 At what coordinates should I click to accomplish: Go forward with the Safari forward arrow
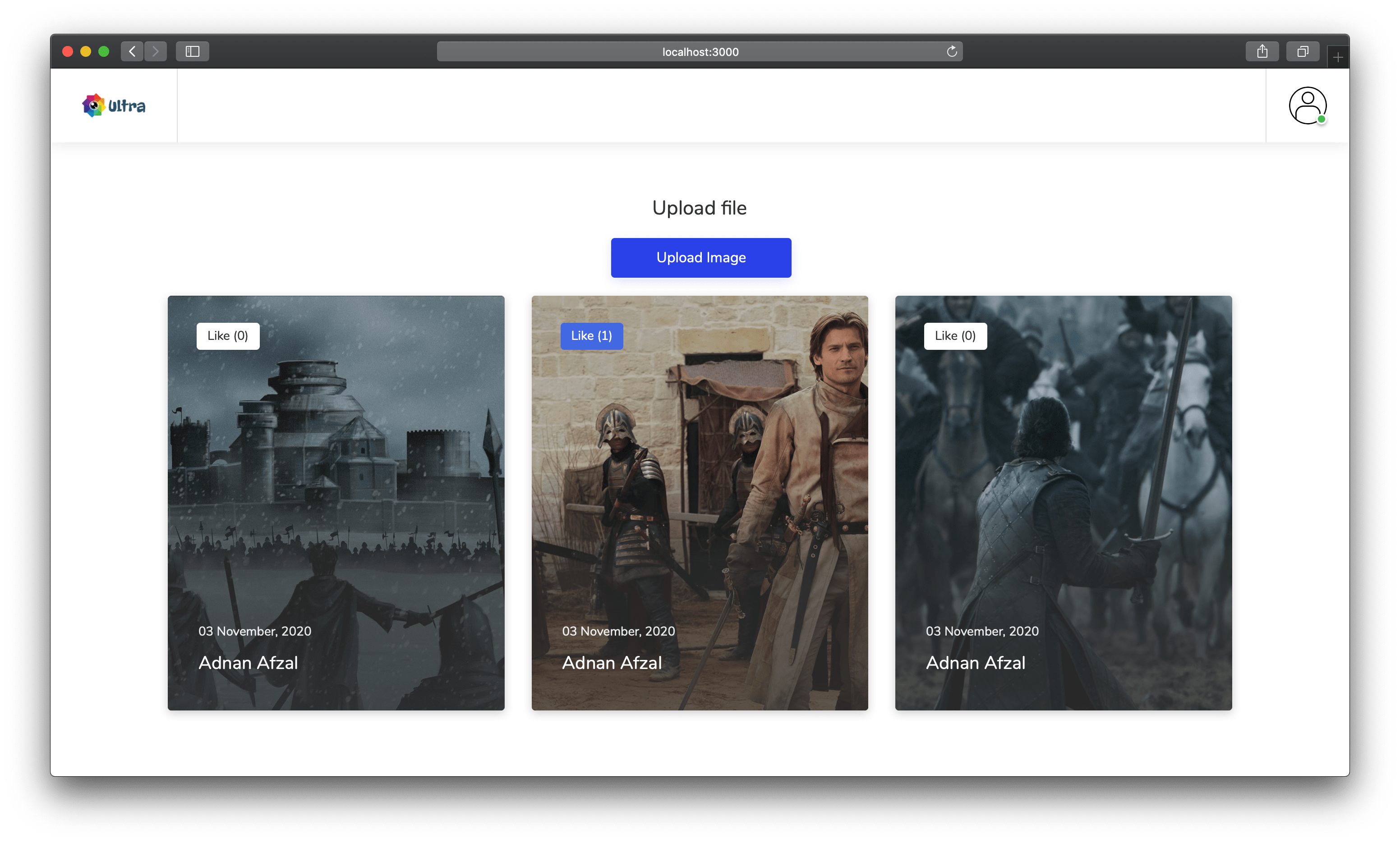click(155, 51)
